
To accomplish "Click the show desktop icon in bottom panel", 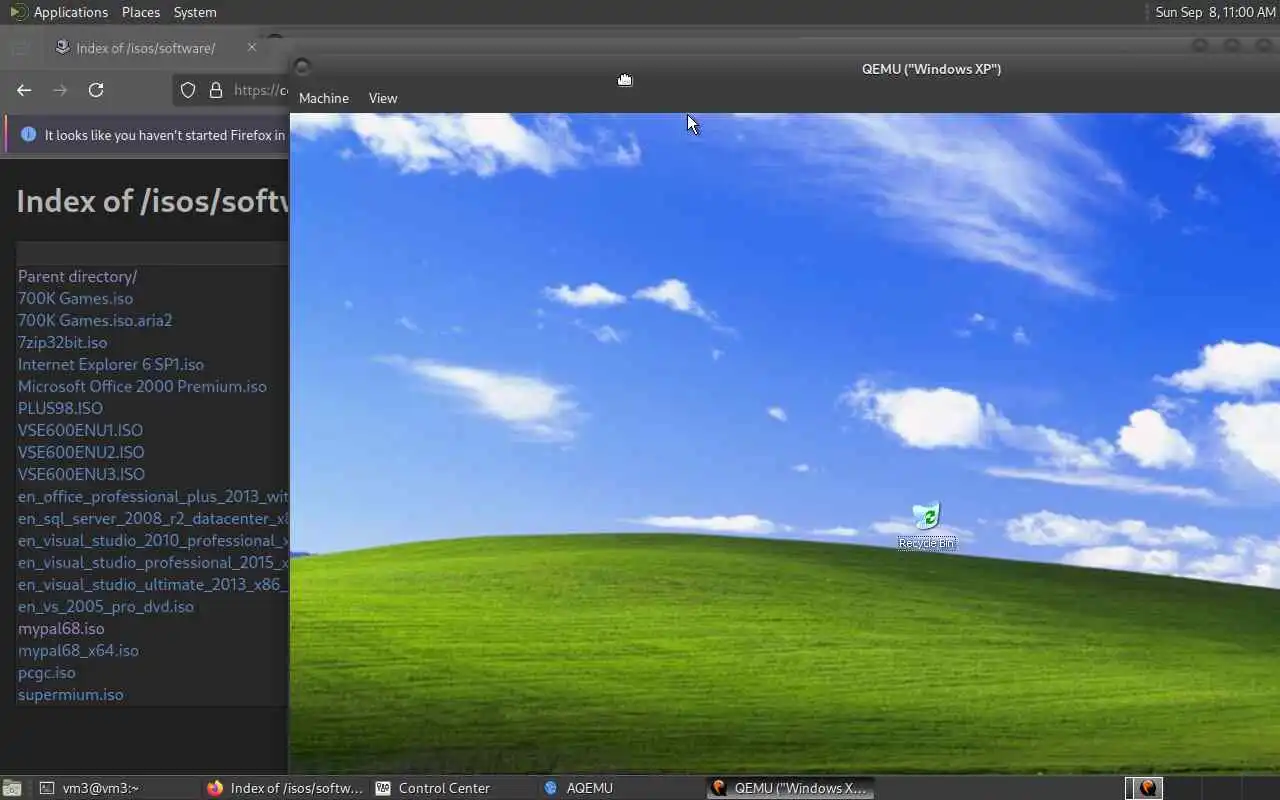I will point(12,788).
